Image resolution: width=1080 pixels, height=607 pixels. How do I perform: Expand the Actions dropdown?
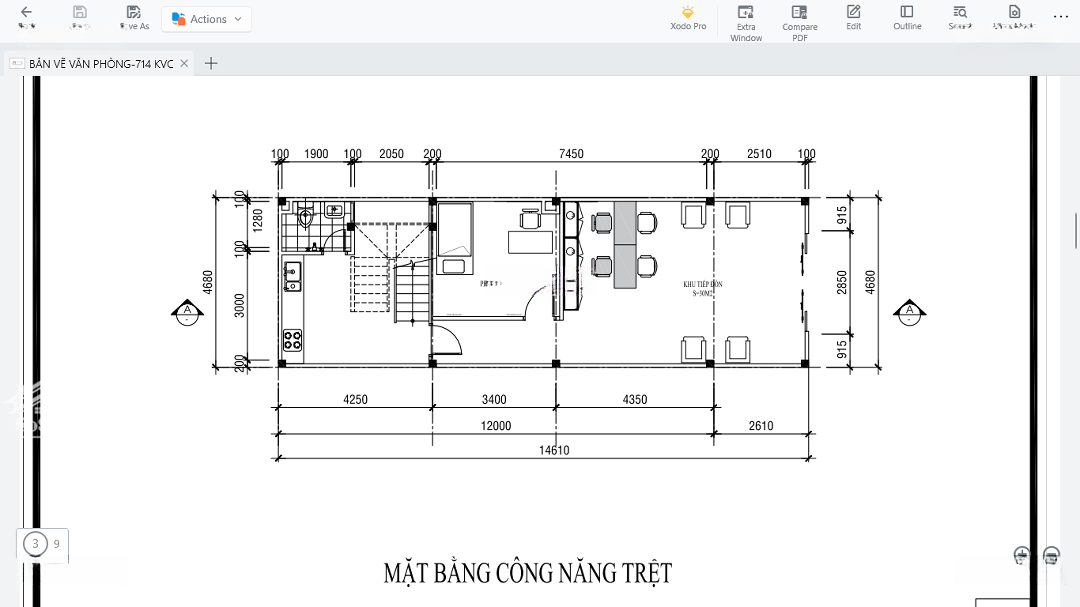(207, 19)
